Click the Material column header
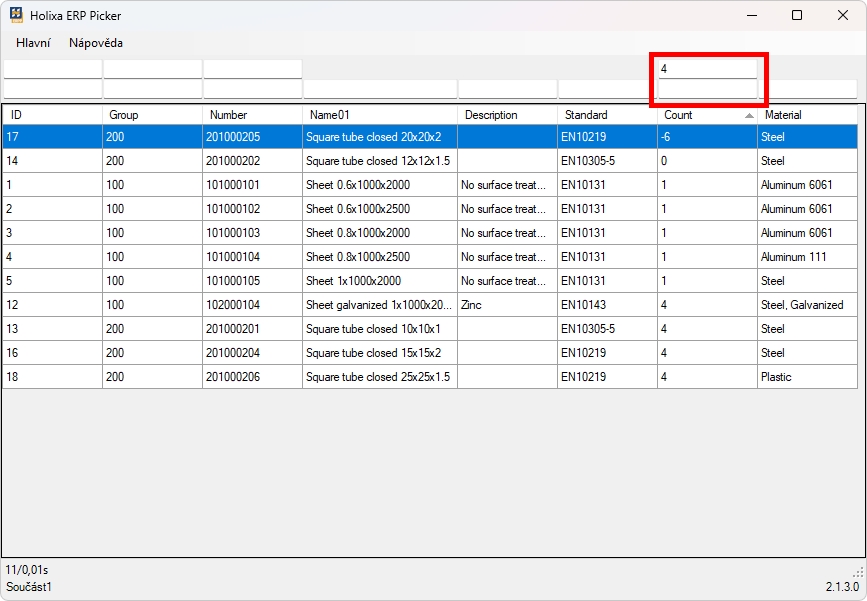867x601 pixels. [x=807, y=115]
